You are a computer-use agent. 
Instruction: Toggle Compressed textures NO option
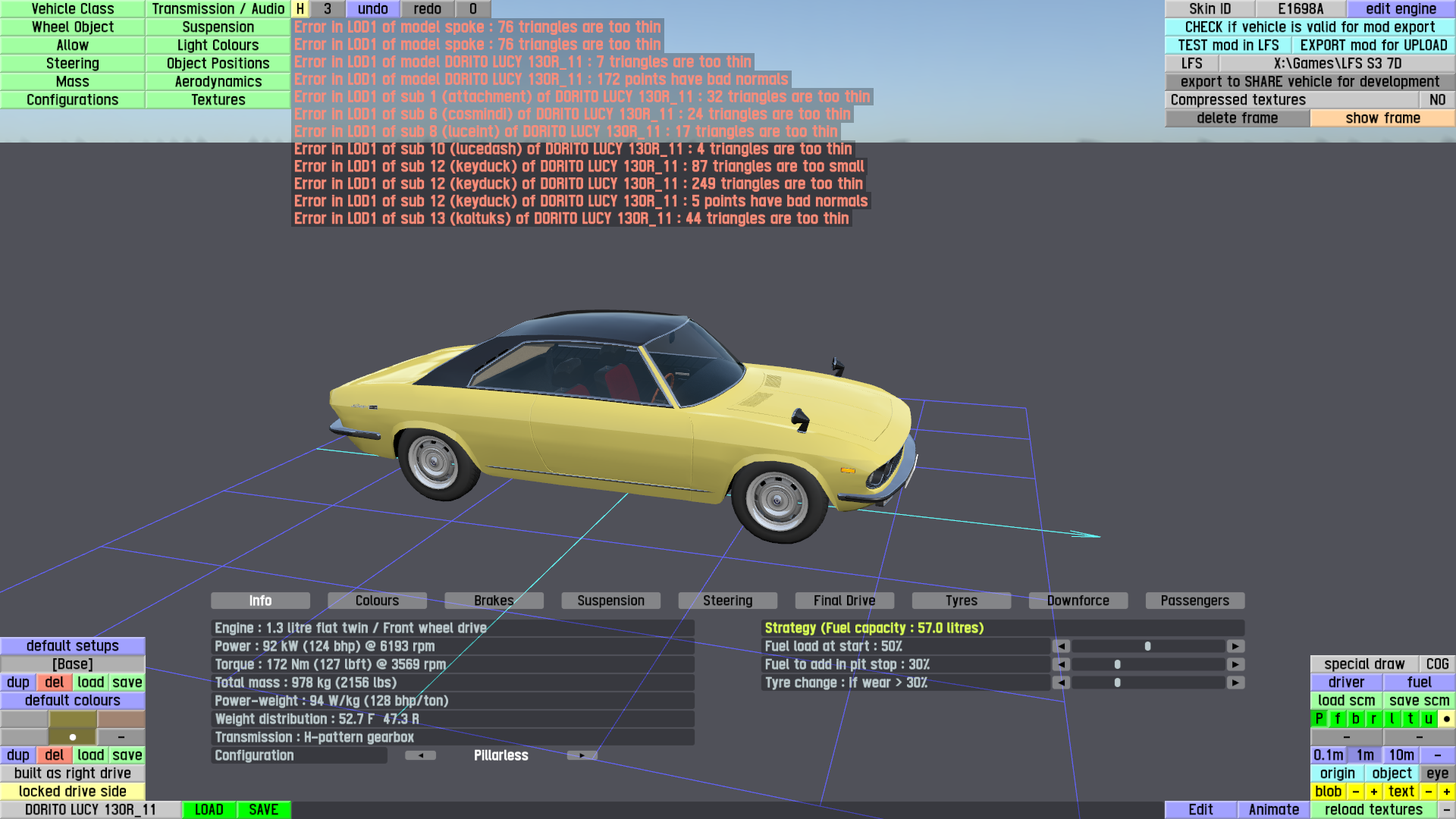coord(1436,100)
